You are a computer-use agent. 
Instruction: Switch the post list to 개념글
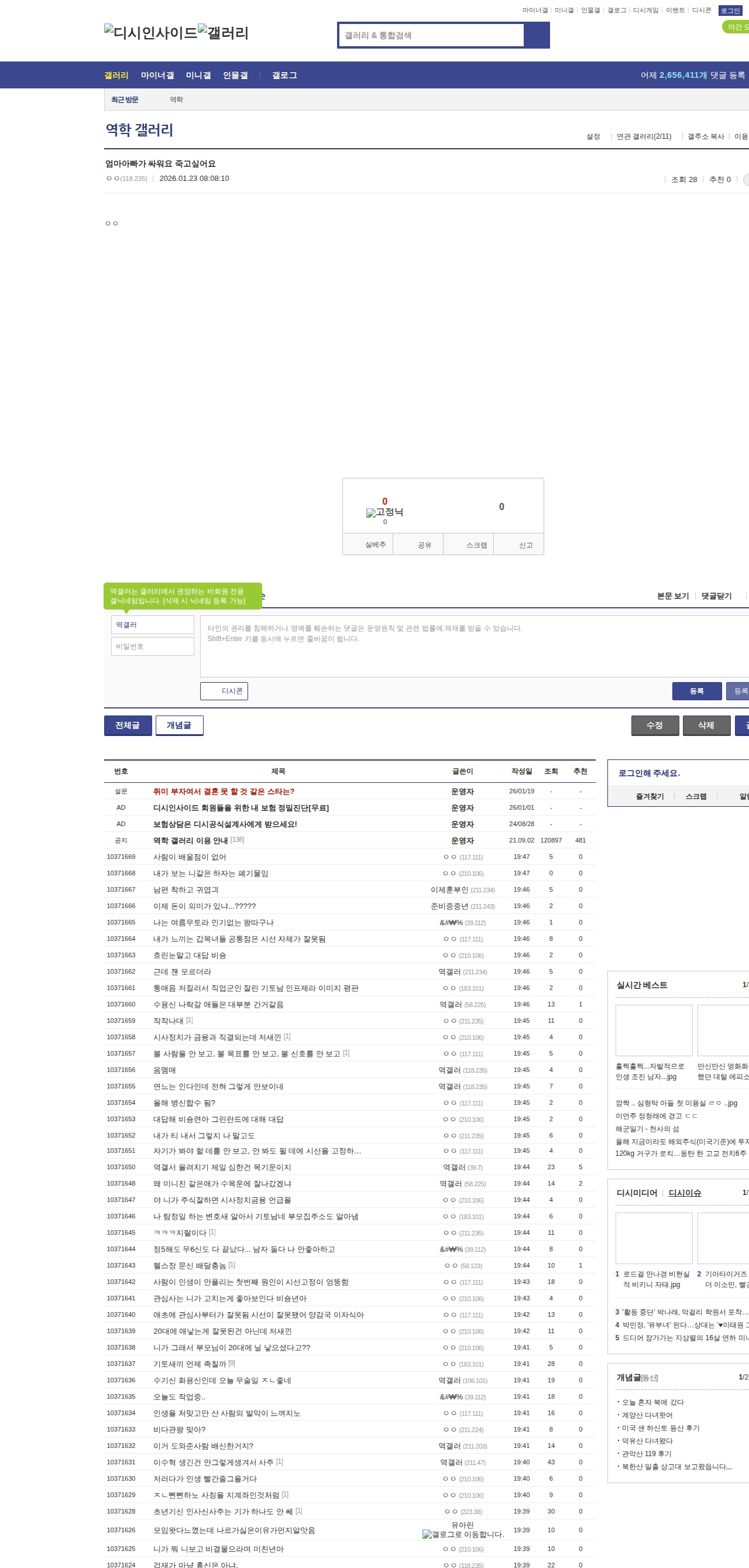point(179,725)
